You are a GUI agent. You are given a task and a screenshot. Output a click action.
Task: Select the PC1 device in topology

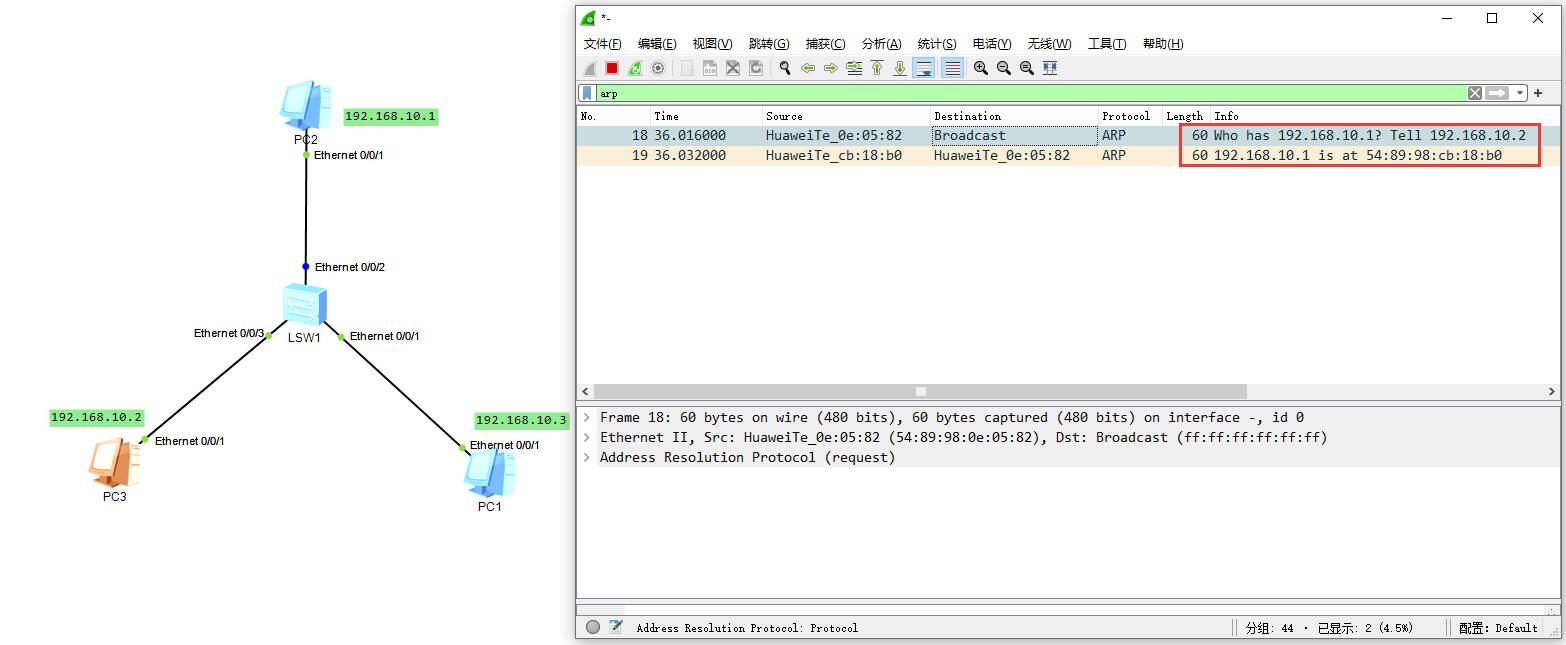[x=489, y=472]
